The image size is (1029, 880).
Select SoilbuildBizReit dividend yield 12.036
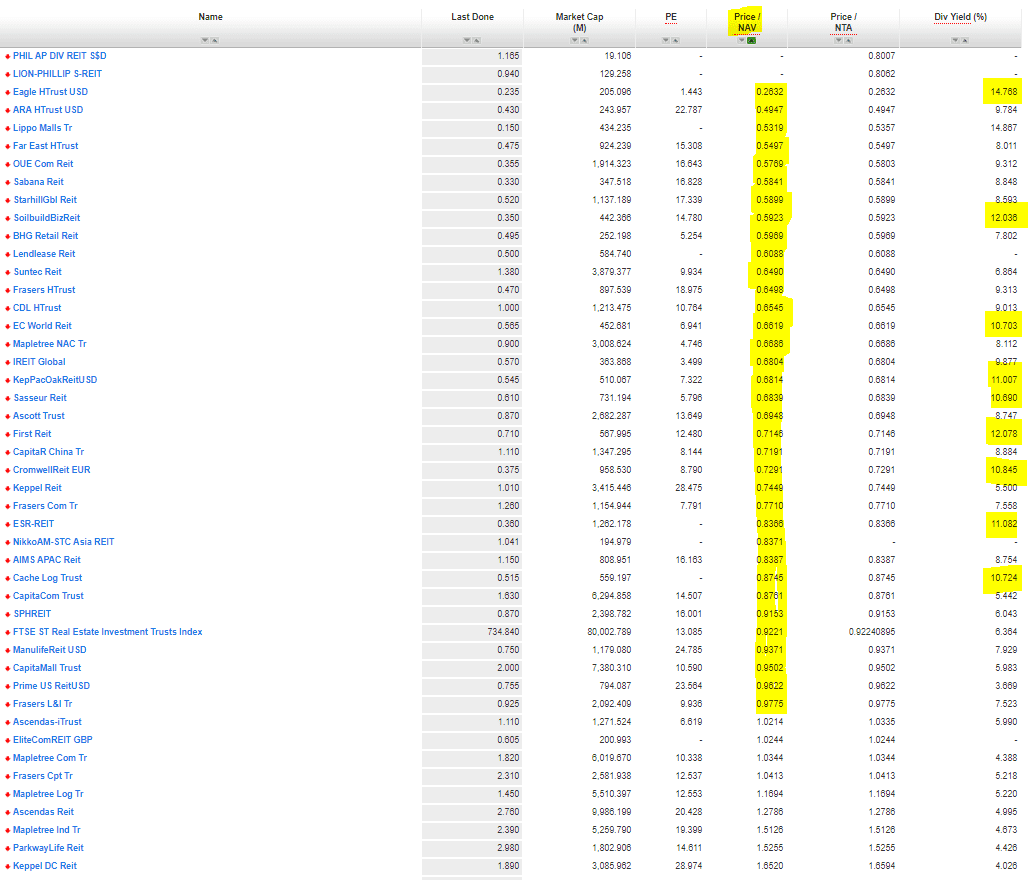(1004, 218)
